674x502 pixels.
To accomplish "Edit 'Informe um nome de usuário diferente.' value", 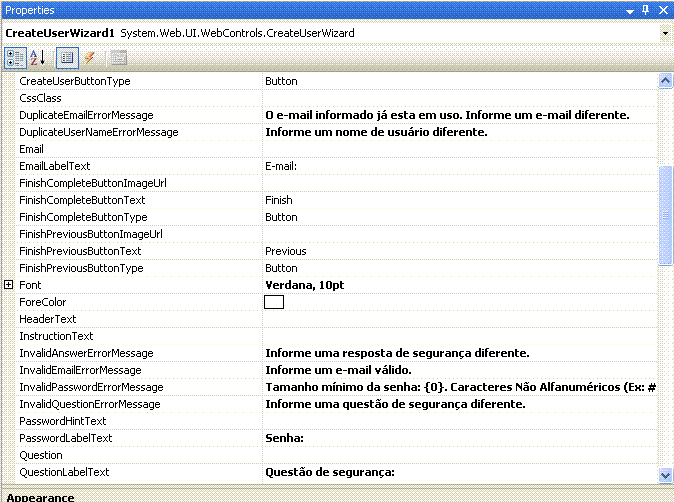I will pyautogui.click(x=460, y=132).
